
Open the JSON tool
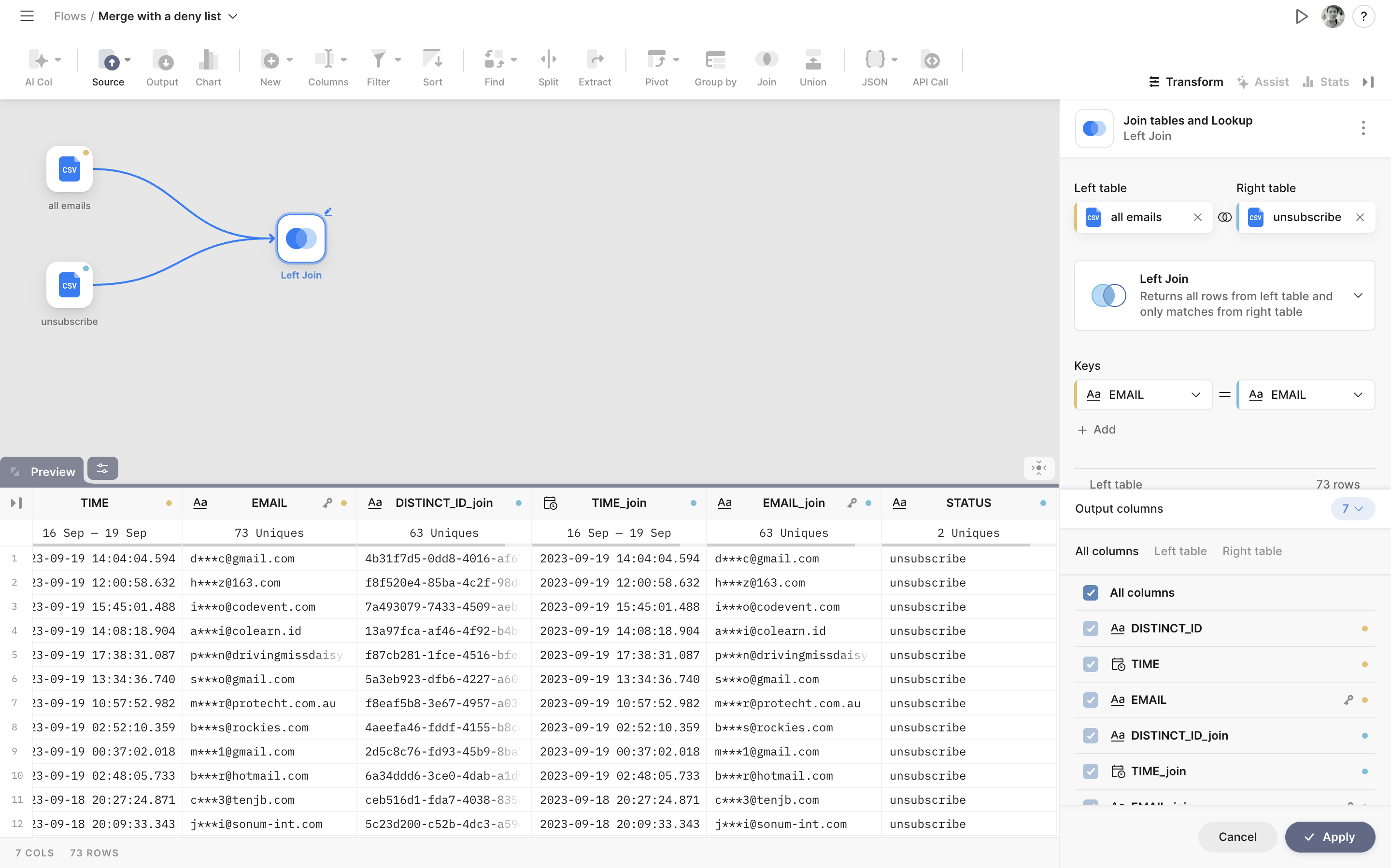(875, 60)
